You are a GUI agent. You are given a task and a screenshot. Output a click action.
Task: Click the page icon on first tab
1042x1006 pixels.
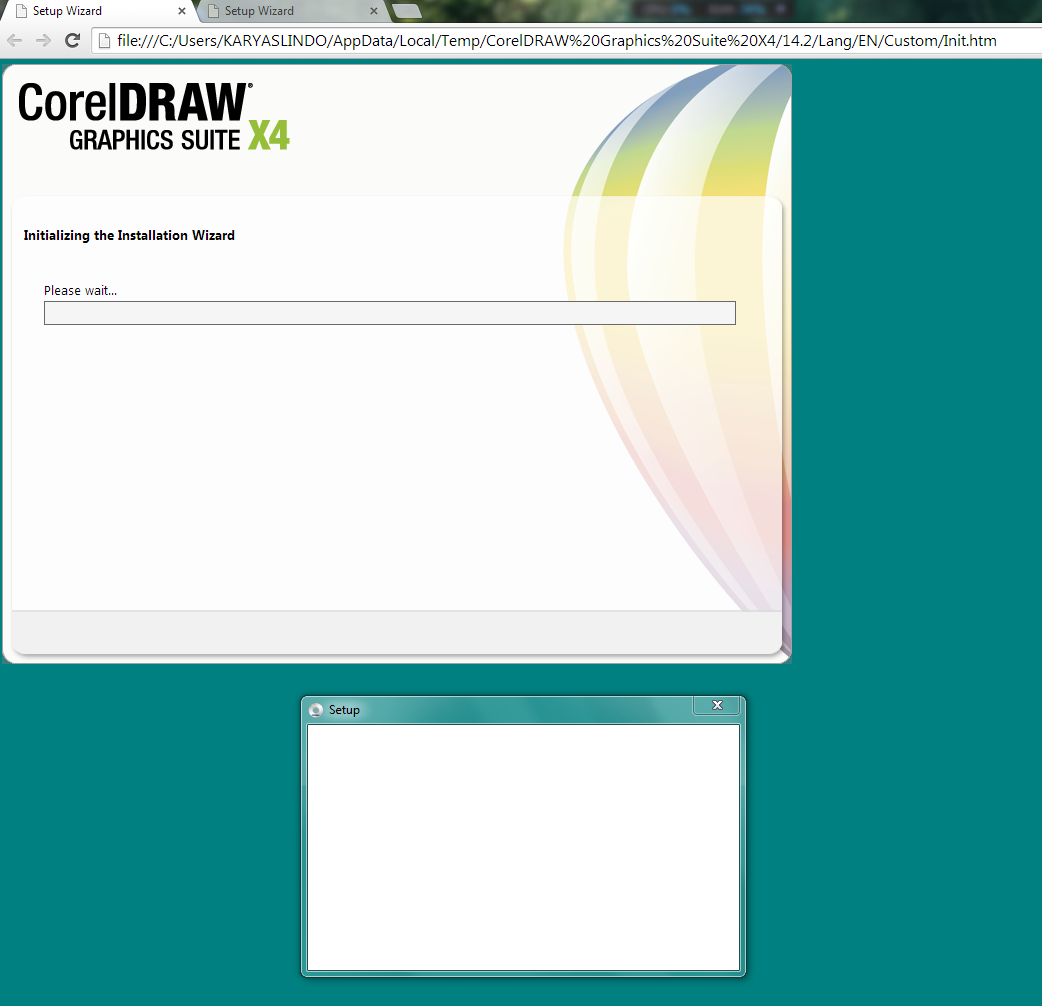(21, 11)
